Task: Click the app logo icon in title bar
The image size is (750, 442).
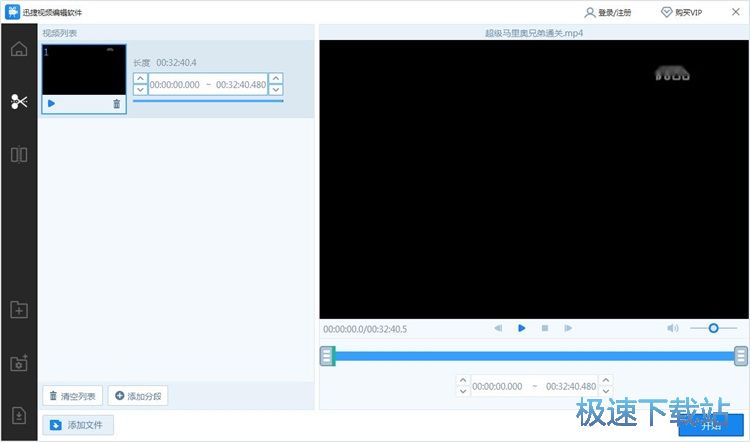Action: [12, 12]
